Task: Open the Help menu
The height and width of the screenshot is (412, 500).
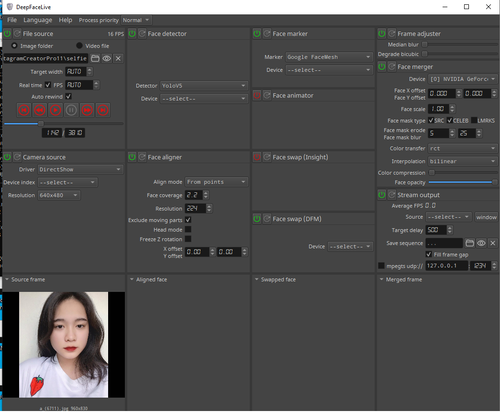Action: [x=65, y=20]
